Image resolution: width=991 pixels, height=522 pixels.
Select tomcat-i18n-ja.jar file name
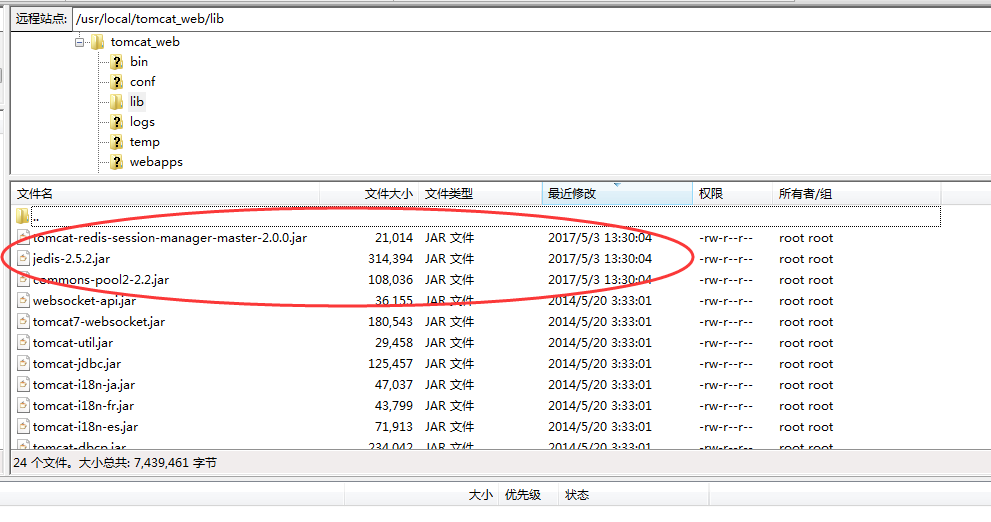[x=84, y=384]
